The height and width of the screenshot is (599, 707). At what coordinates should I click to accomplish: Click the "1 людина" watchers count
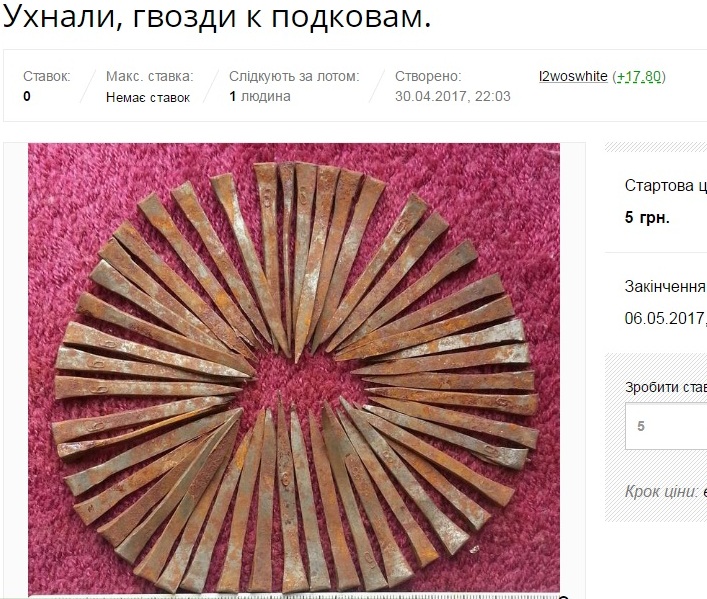click(260, 97)
